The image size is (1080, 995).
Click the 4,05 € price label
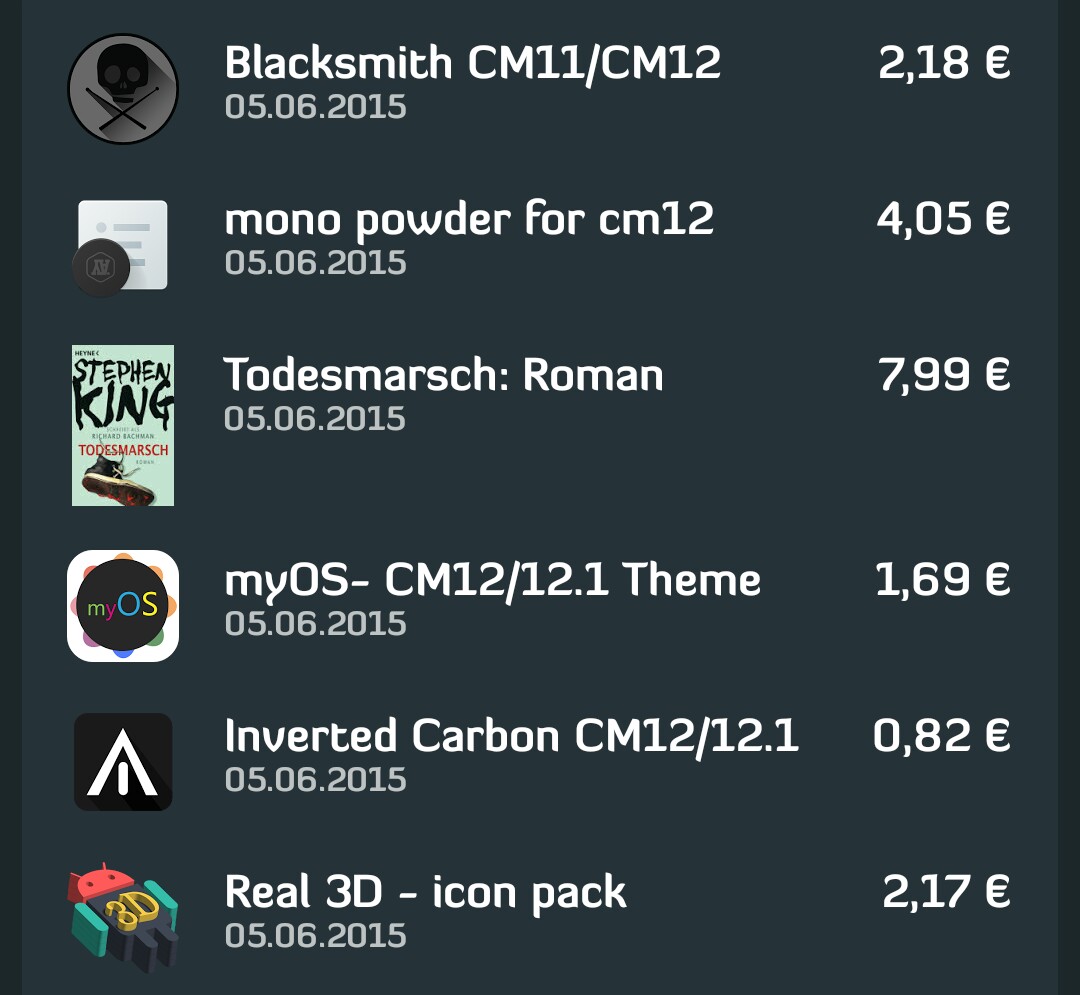tap(943, 219)
